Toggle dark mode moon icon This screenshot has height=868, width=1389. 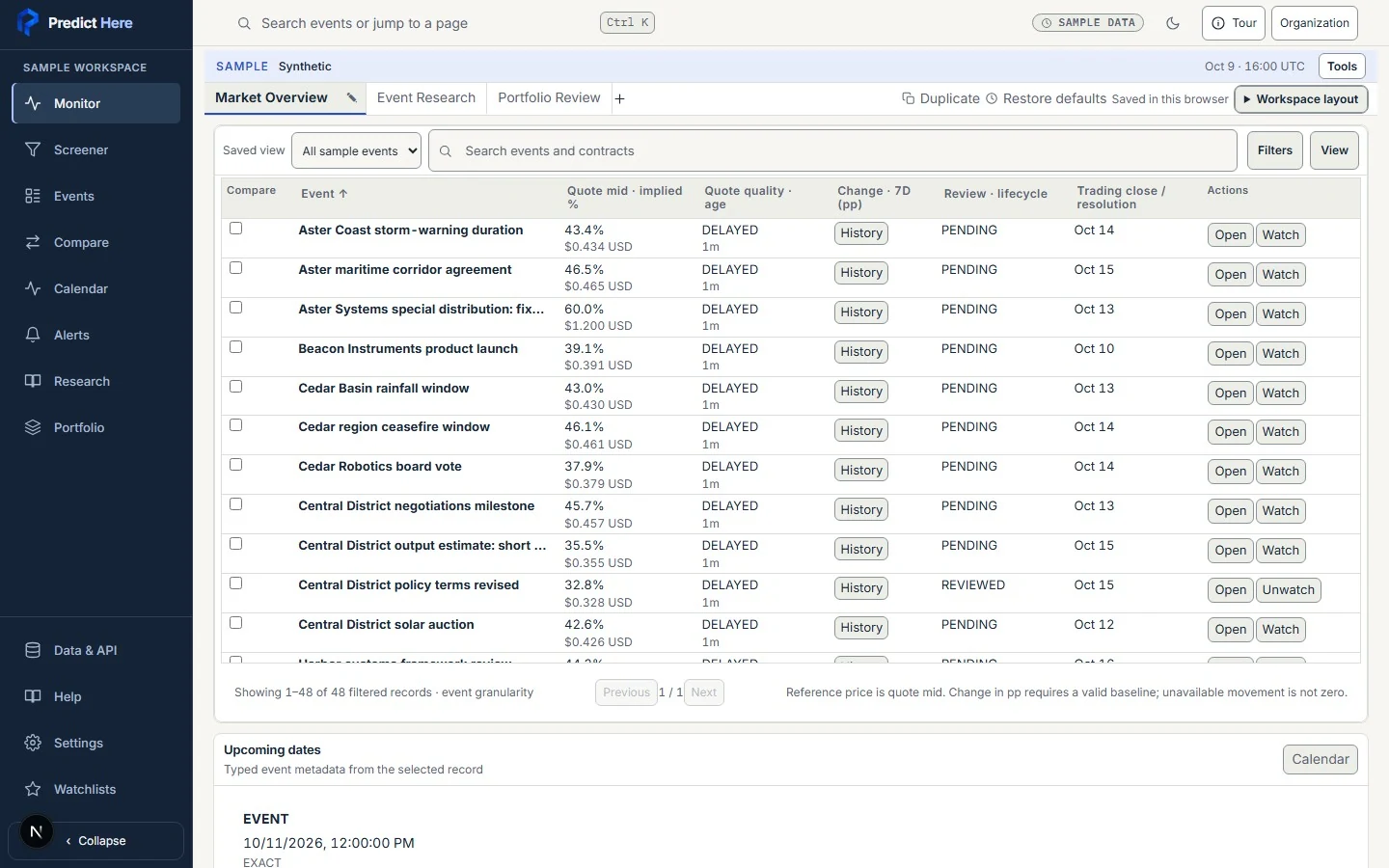(1173, 23)
